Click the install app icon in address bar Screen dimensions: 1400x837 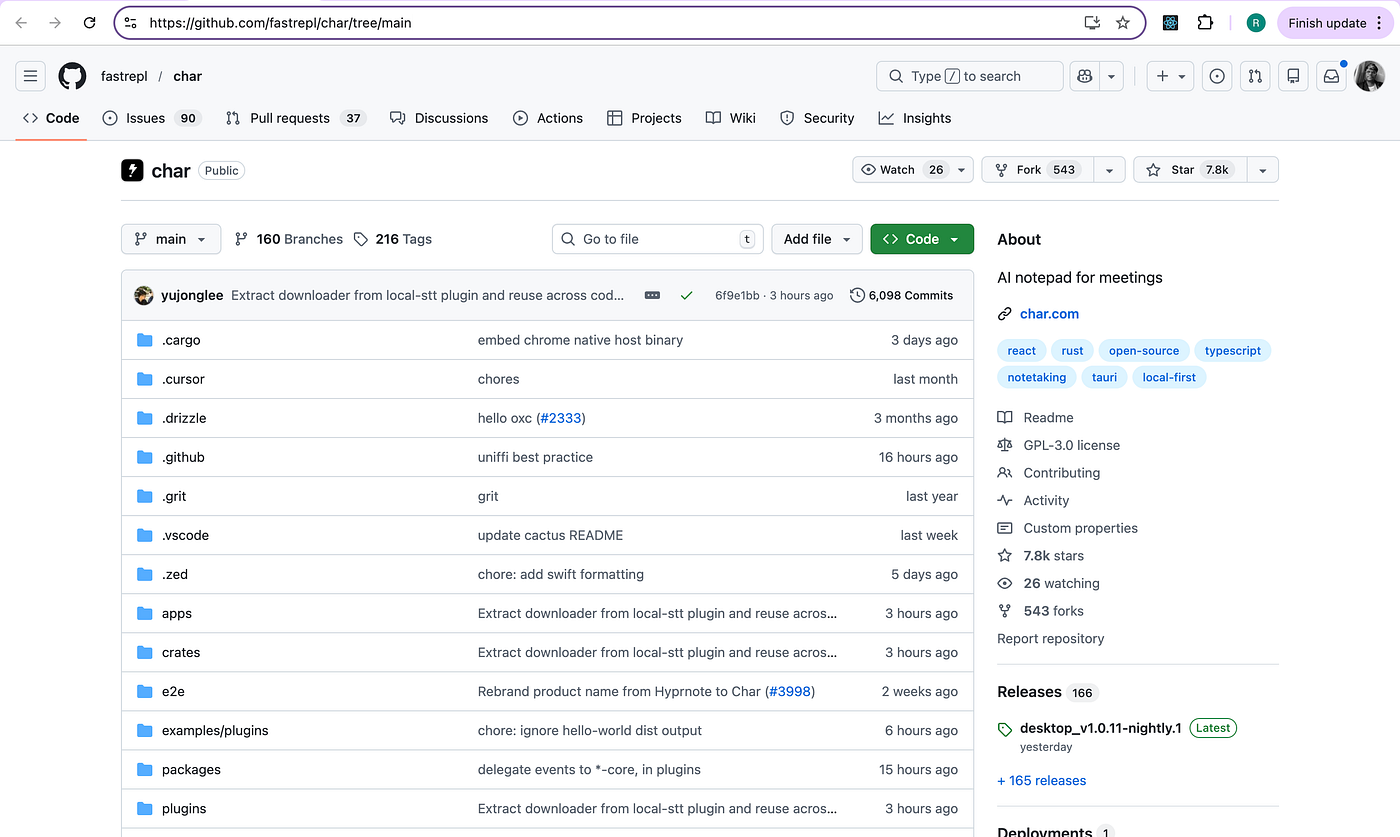1092,23
